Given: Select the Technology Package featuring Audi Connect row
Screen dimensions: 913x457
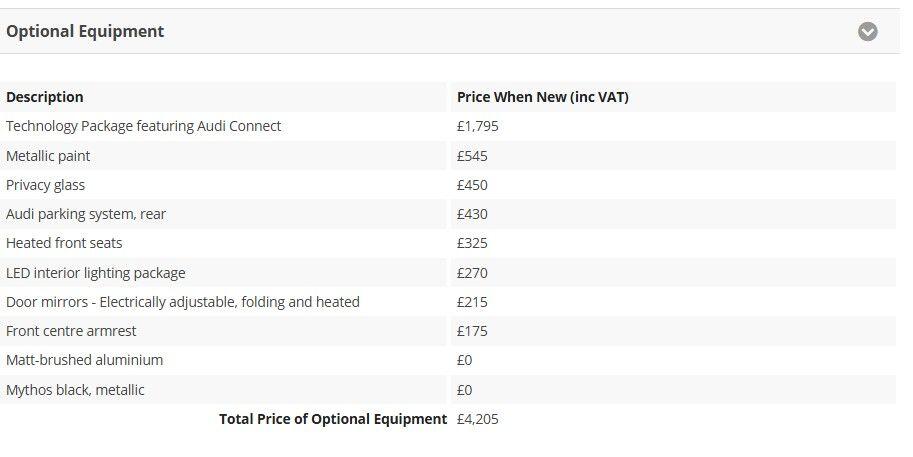Looking at the screenshot, I should click(448, 126).
